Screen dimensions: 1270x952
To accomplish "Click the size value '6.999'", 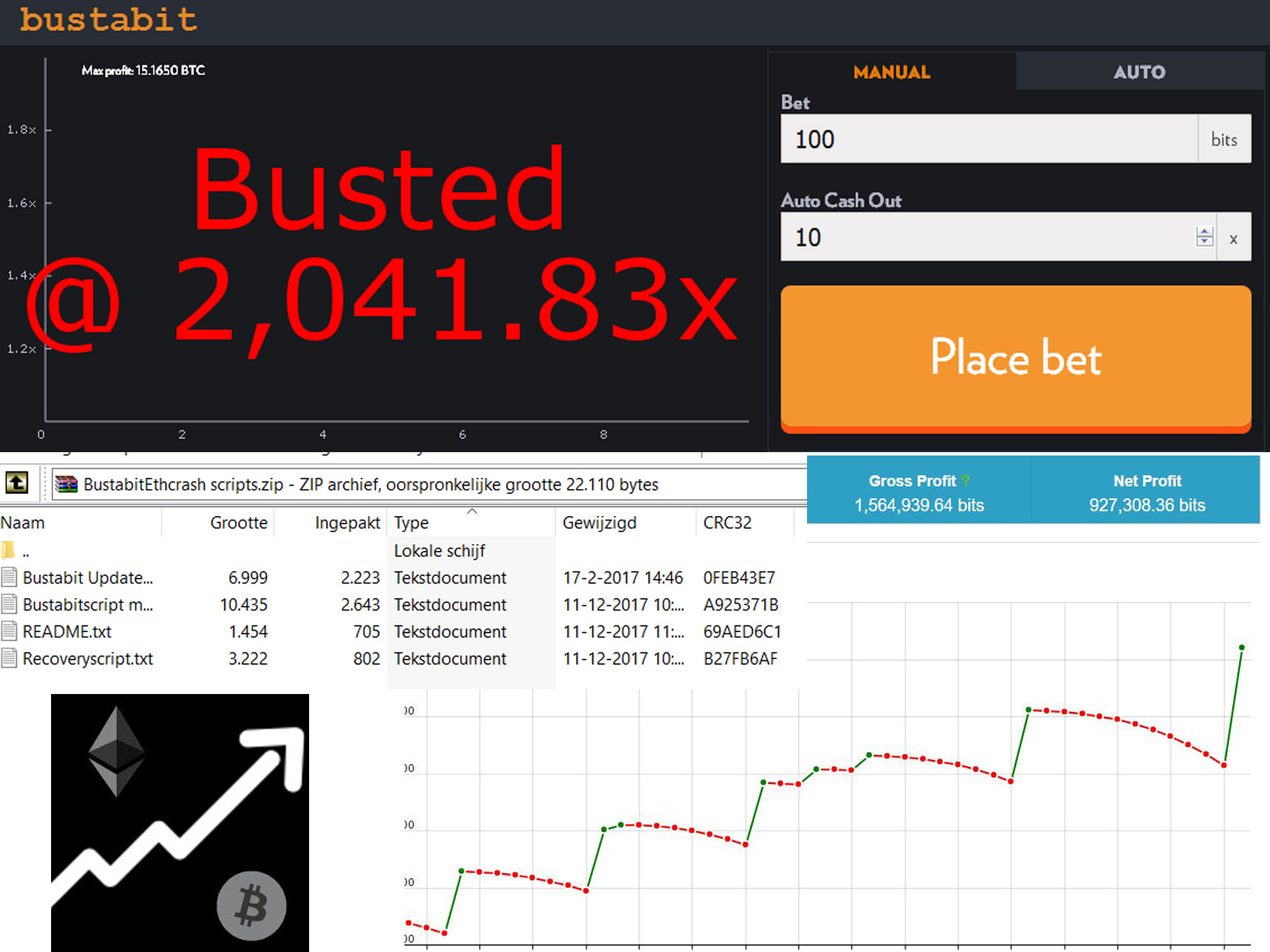I will pos(248,578).
